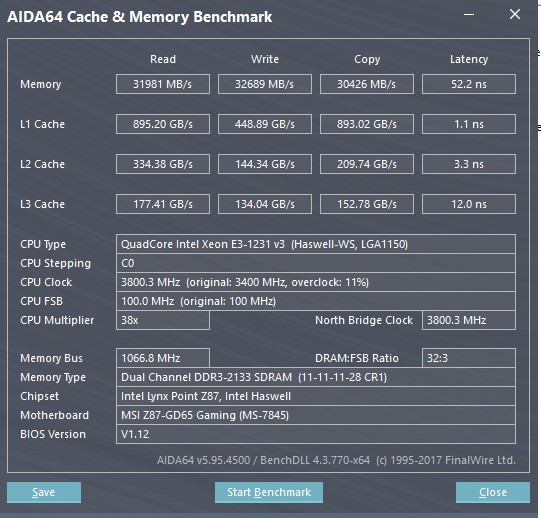
Task: Click the Write column header
Action: (x=265, y=59)
